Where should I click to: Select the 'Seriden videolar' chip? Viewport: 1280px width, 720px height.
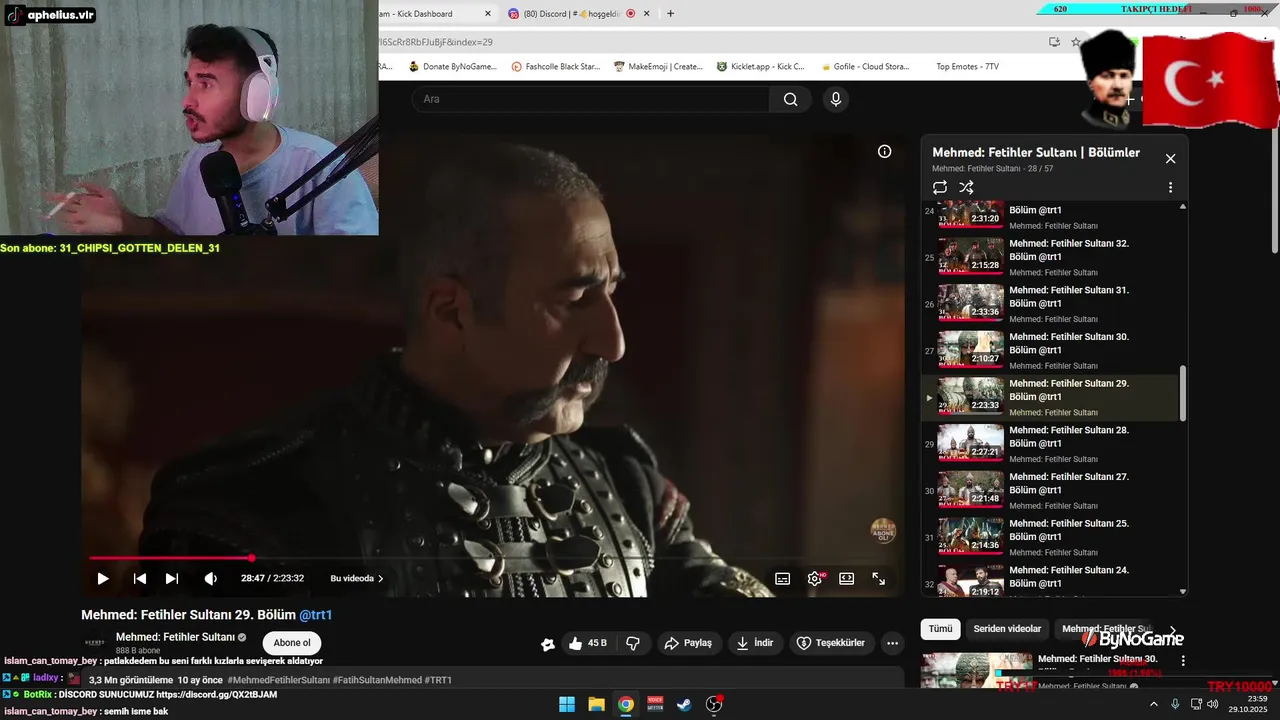1007,629
